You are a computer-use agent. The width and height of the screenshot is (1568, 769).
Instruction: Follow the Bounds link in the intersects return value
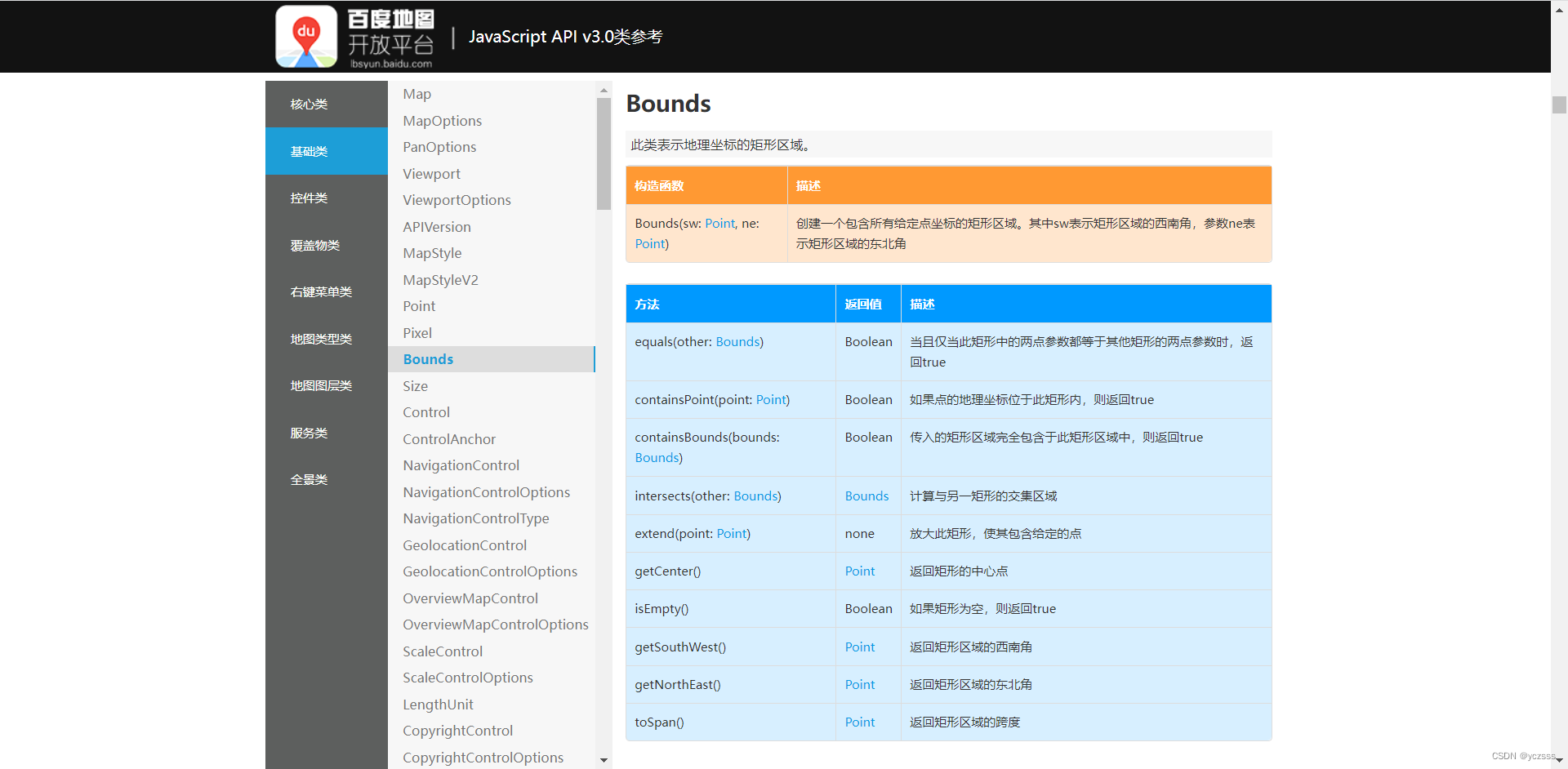tap(866, 496)
